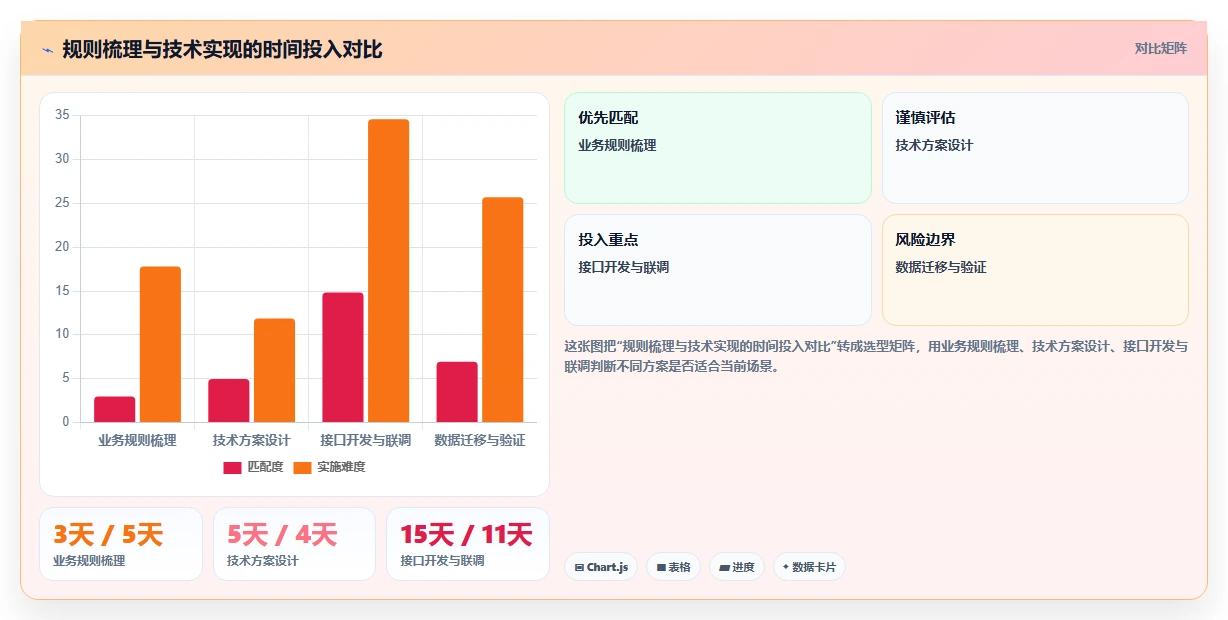This screenshot has height=620, width=1228.
Task: Select the Chart.js tag
Action: (601, 567)
